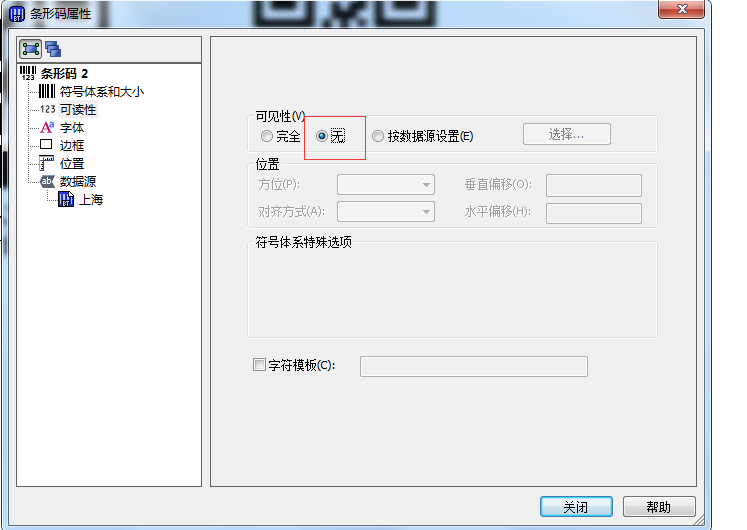Open the 方位(P) dropdown
The height and width of the screenshot is (530, 747).
point(386,185)
